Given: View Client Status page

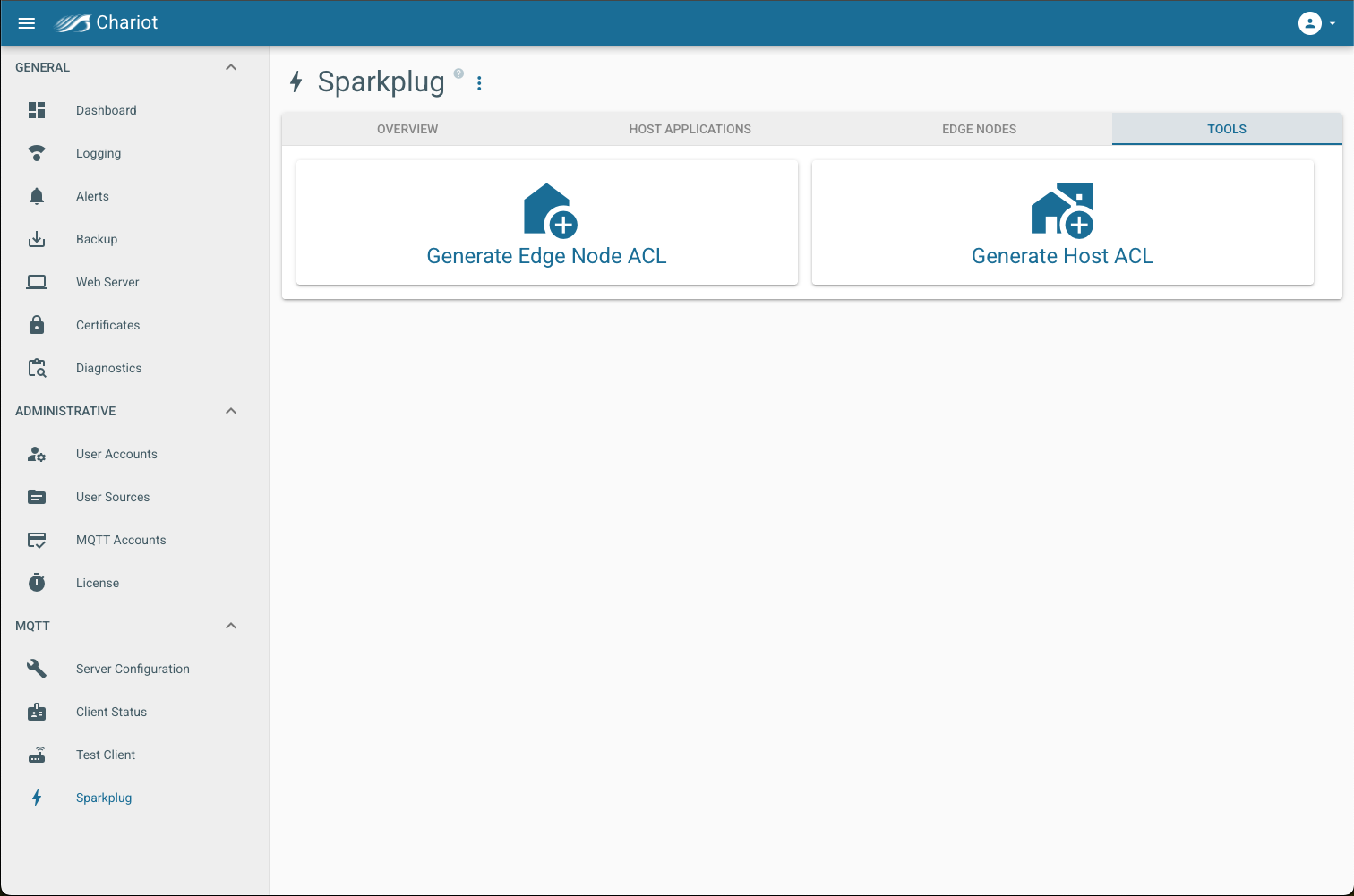Looking at the screenshot, I should tap(111, 712).
